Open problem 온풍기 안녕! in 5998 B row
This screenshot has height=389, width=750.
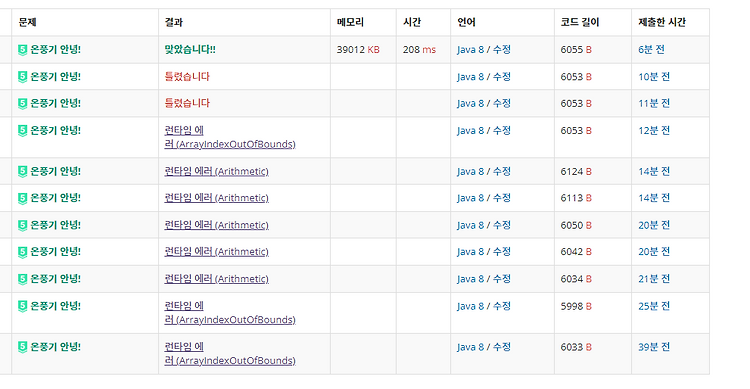click(x=55, y=306)
